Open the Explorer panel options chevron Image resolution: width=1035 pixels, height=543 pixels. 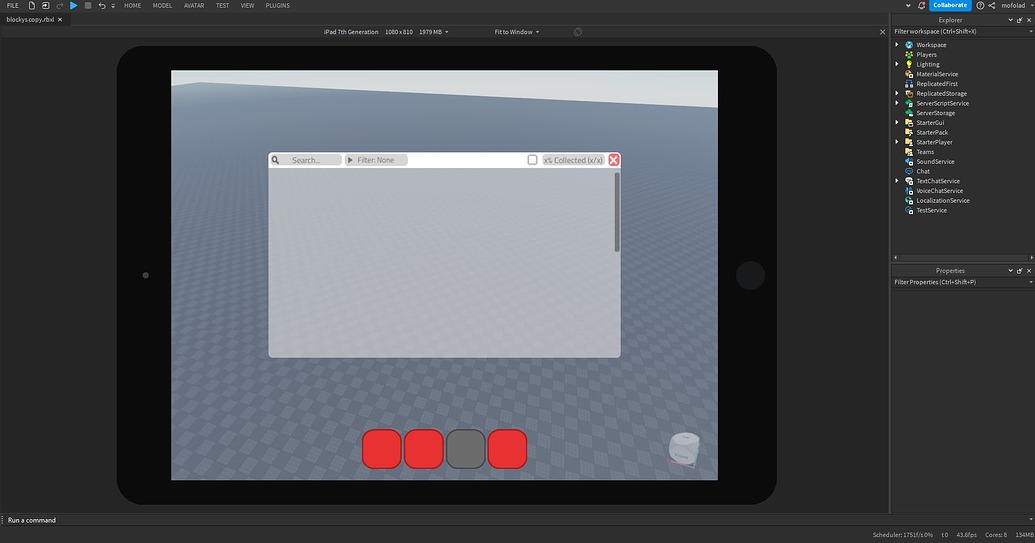(1010, 20)
